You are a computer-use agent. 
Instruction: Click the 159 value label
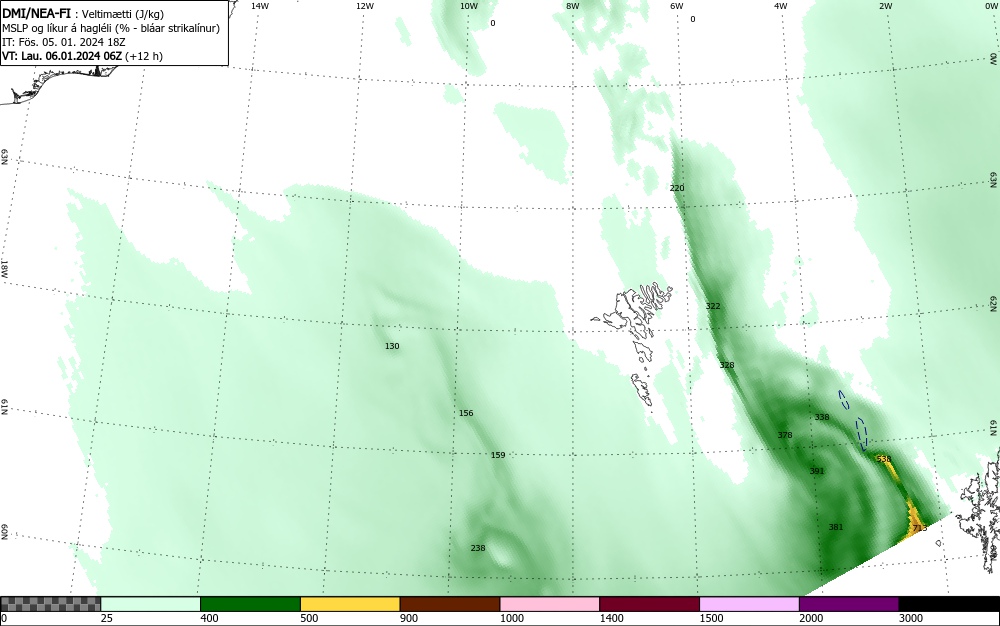[498, 455]
